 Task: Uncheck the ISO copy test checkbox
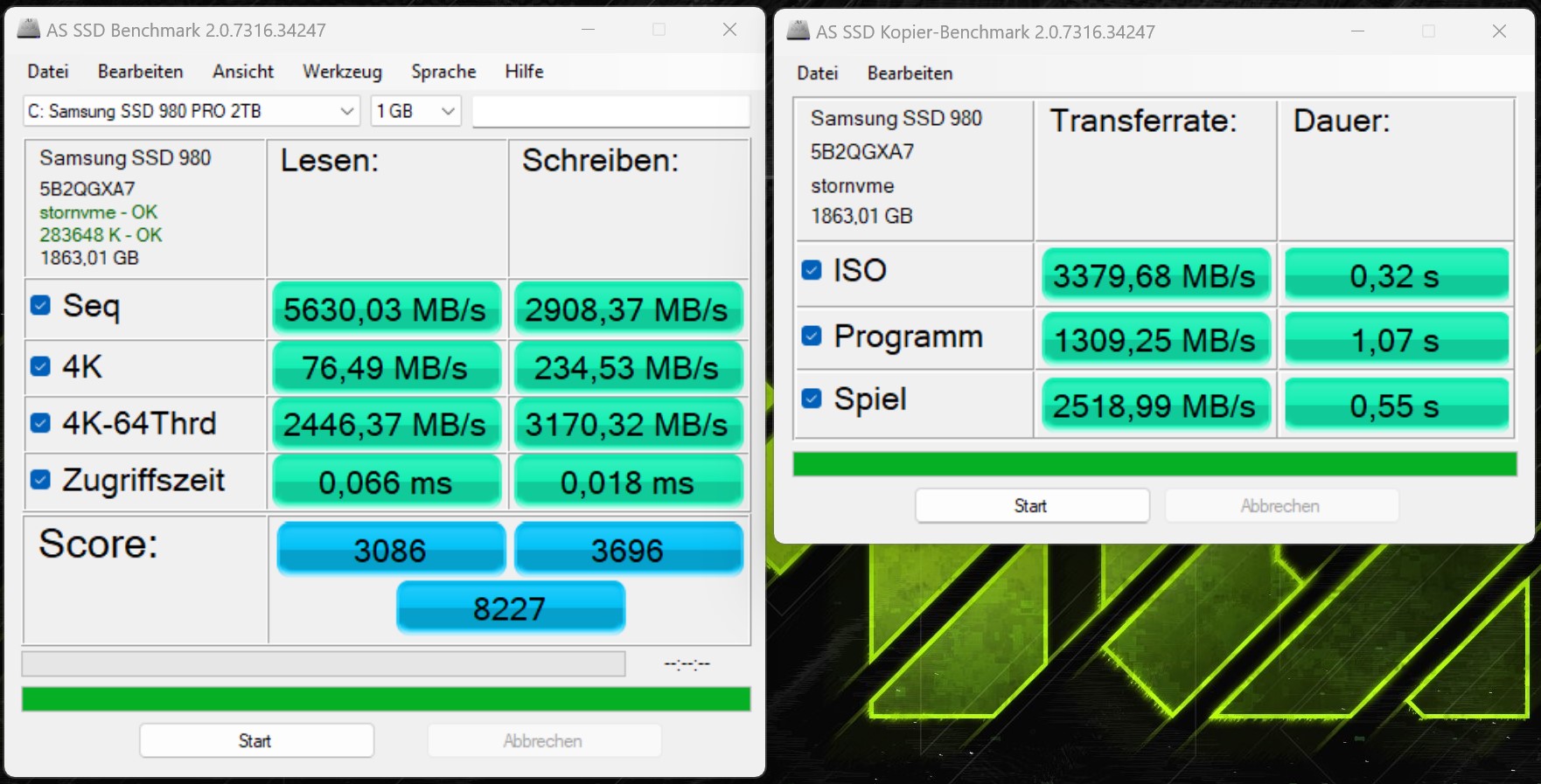(812, 270)
